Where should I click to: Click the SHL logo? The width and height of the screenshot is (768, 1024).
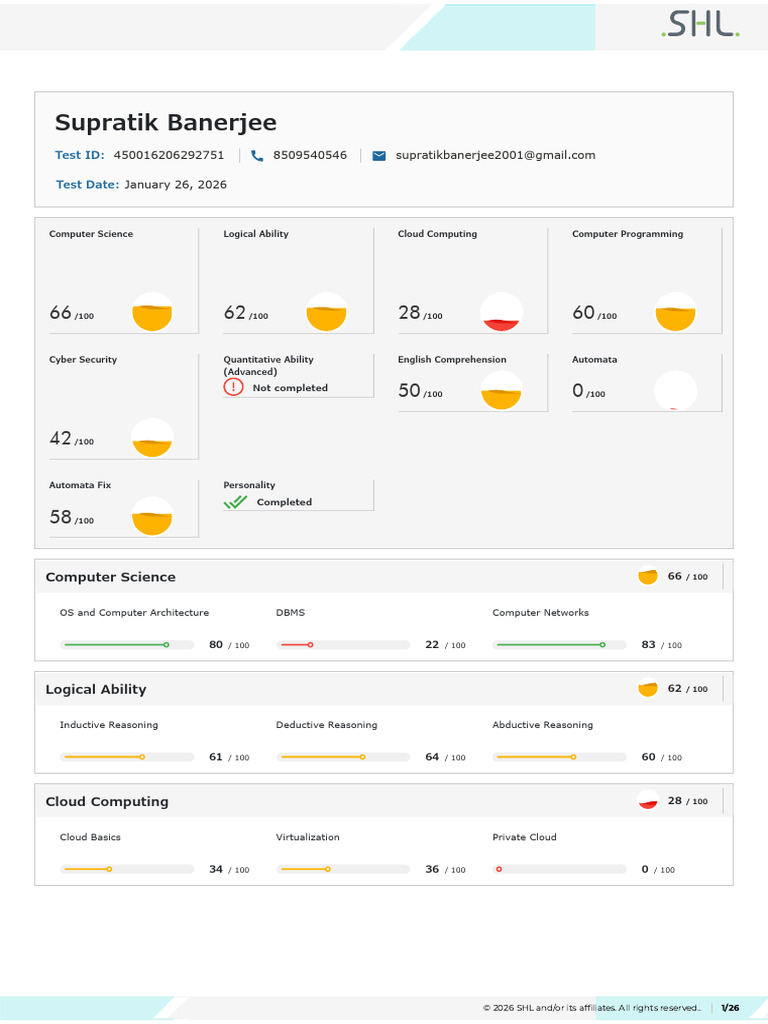[700, 25]
